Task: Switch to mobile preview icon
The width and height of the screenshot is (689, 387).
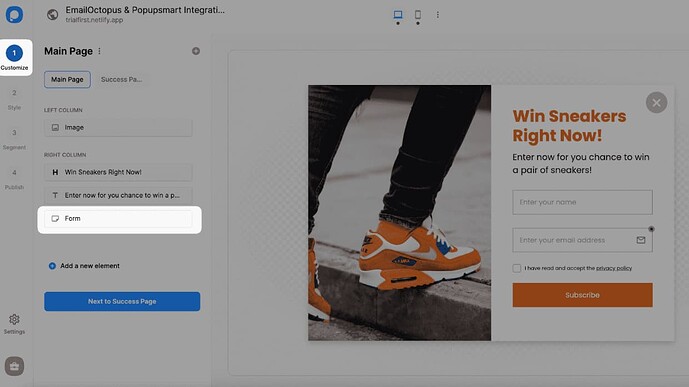Action: click(x=417, y=14)
